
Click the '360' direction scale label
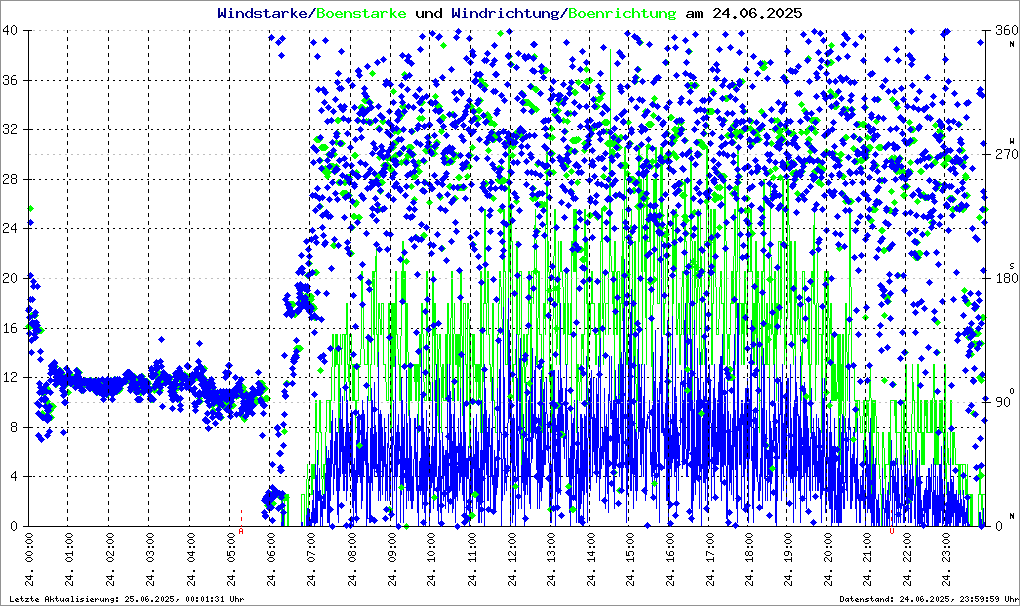tap(1007, 31)
